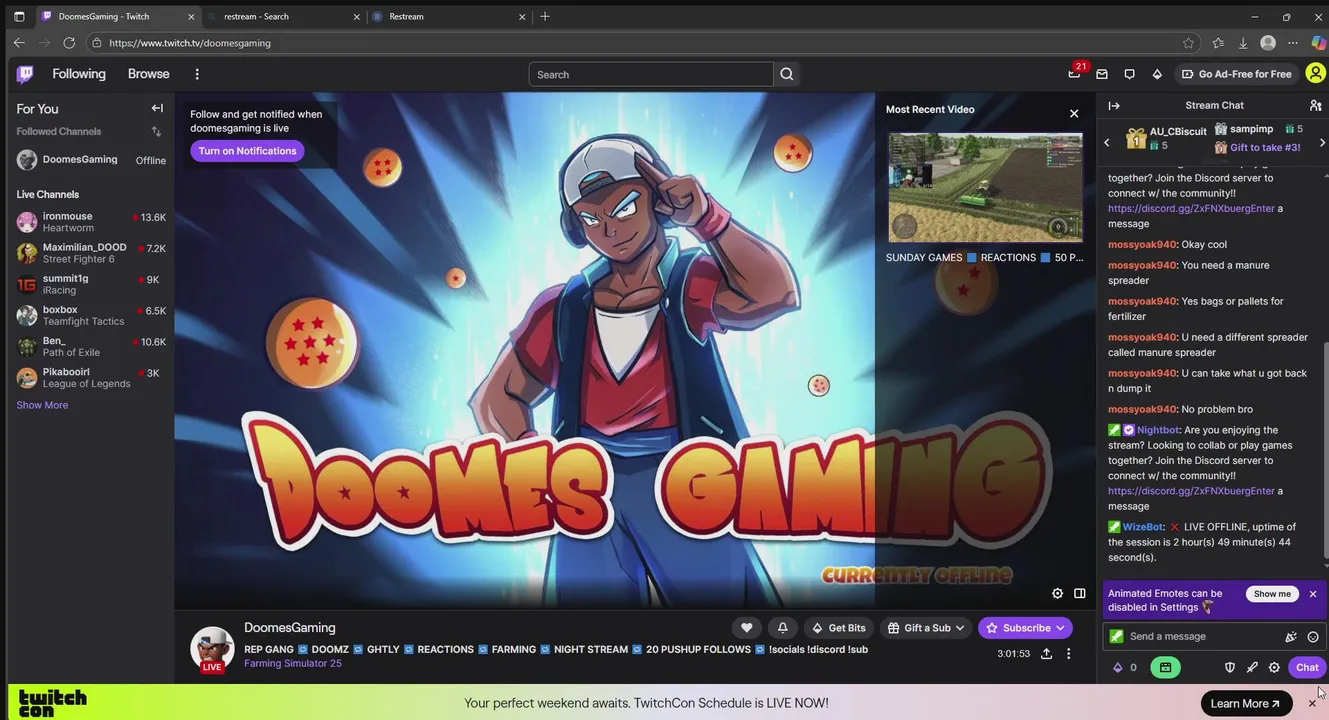
Task: Open notifications inbox with 21 badge
Action: click(x=1074, y=74)
